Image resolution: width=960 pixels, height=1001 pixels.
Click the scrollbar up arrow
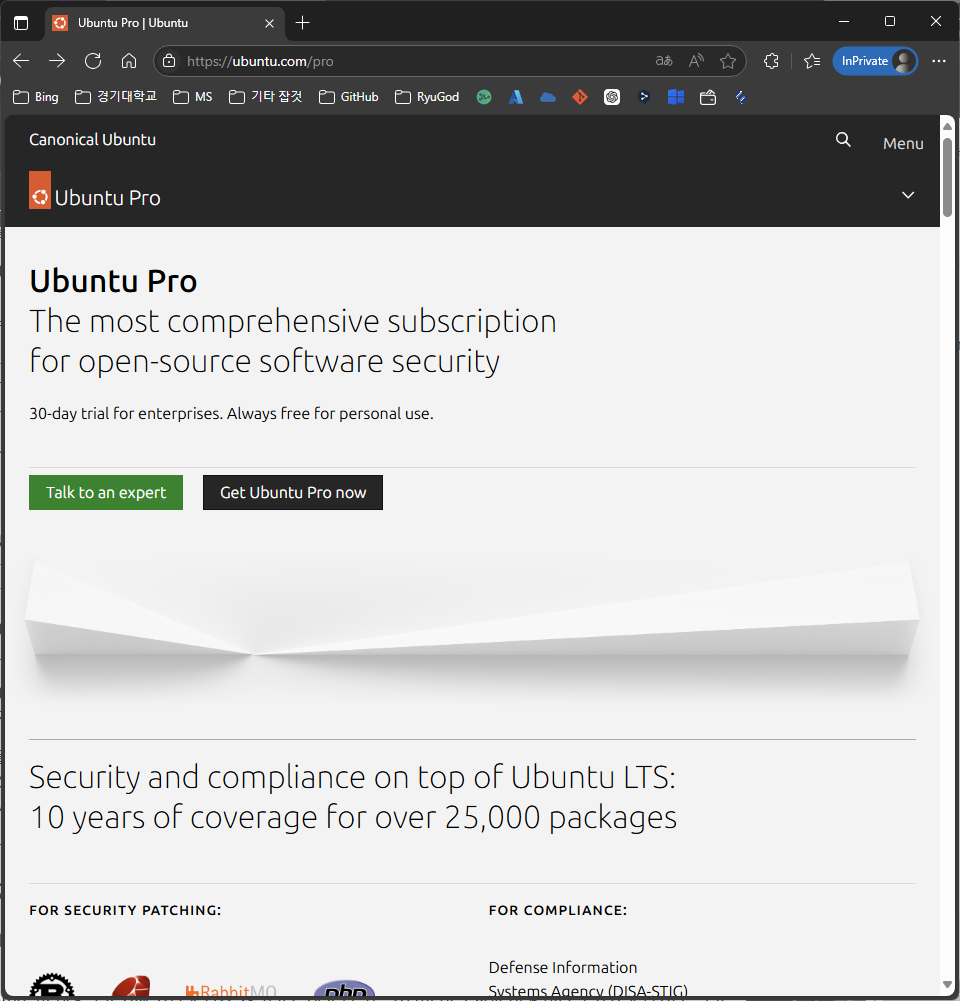[x=947, y=126]
